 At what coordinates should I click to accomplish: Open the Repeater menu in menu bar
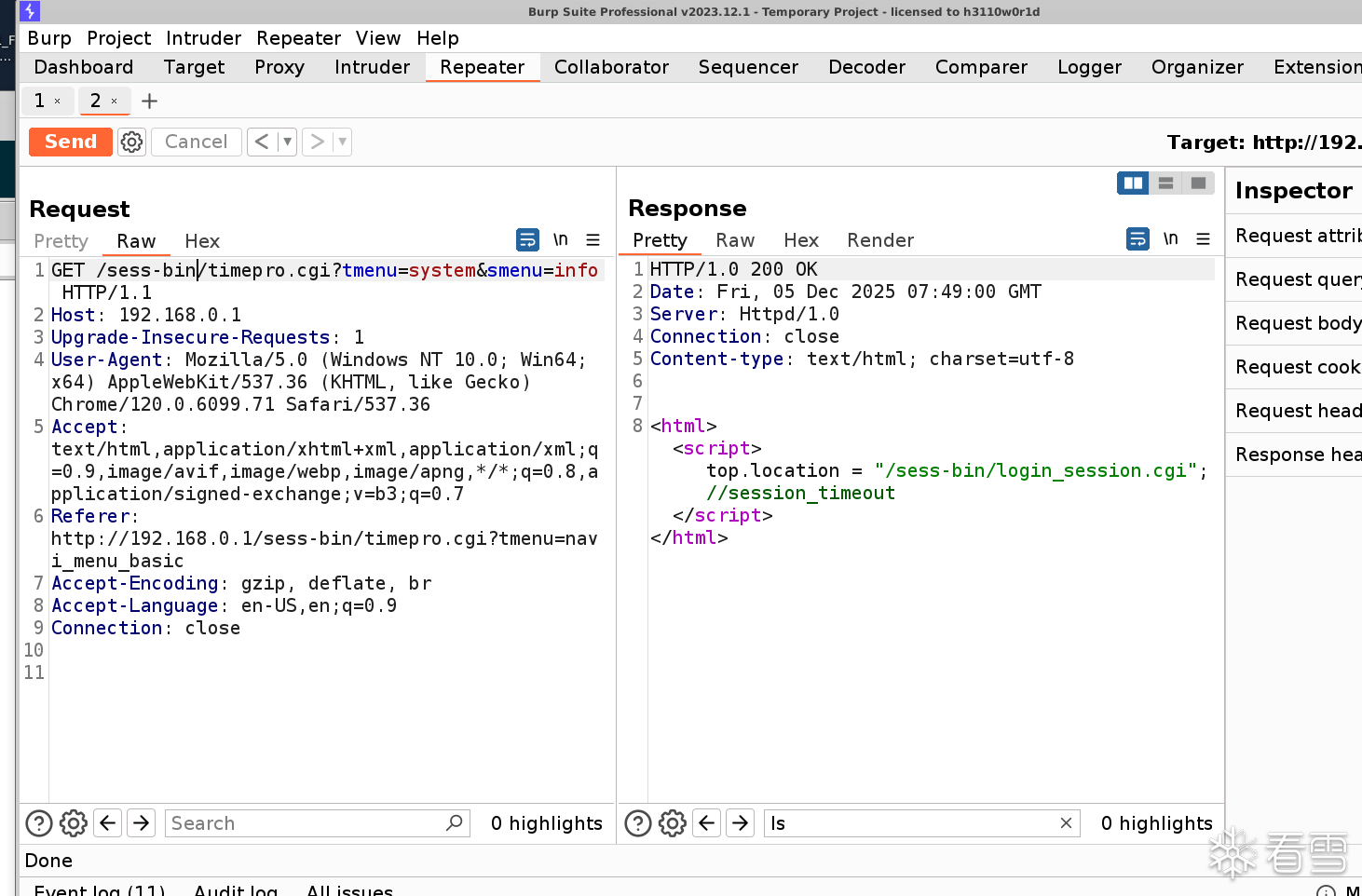[299, 38]
